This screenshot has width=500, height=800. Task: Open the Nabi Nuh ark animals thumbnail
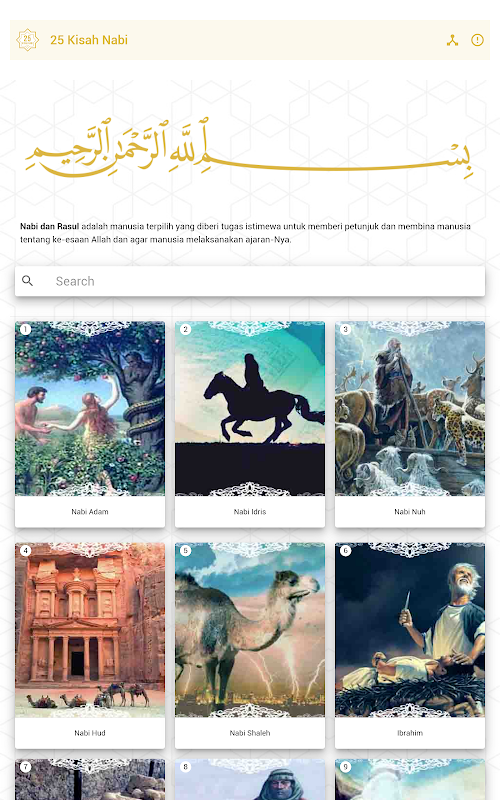pos(410,408)
